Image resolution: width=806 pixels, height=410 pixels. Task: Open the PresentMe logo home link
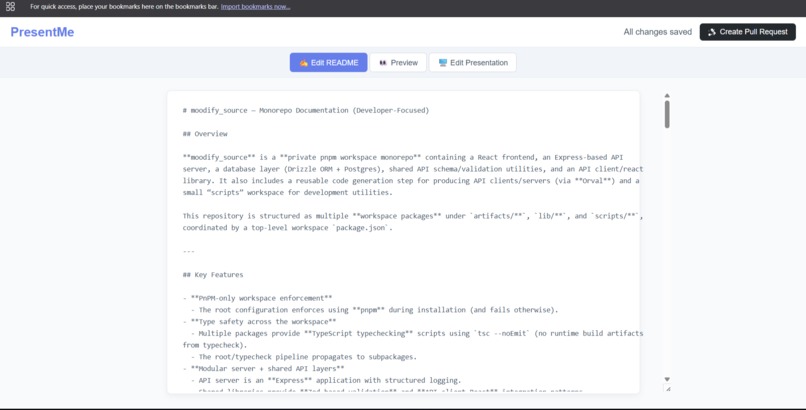pos(42,32)
